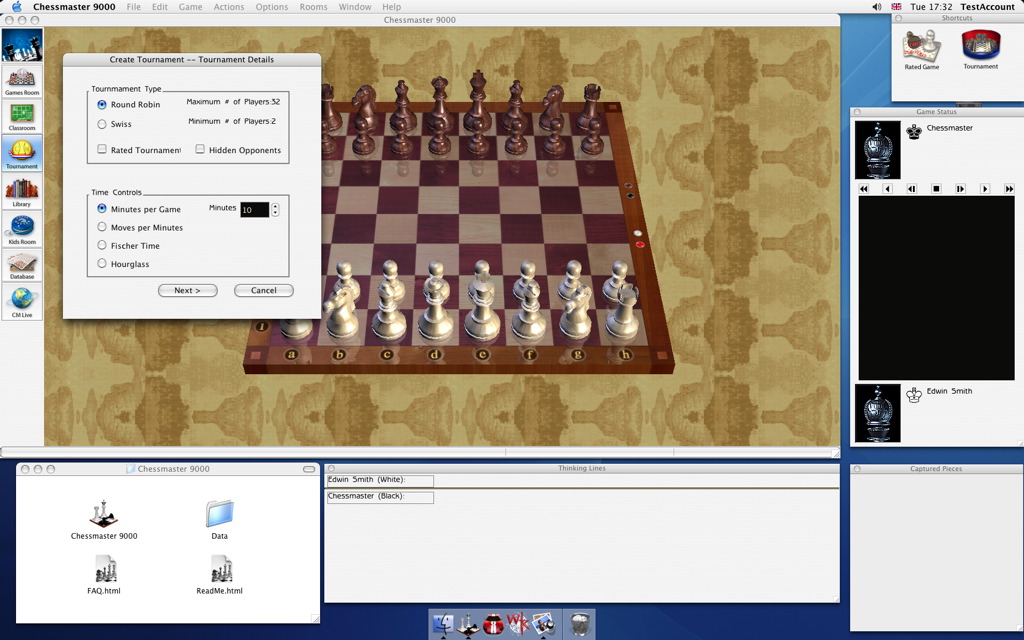This screenshot has width=1024, height=640.
Task: Click the Edwin Smith (White) thinking line field
Action: coord(379,481)
